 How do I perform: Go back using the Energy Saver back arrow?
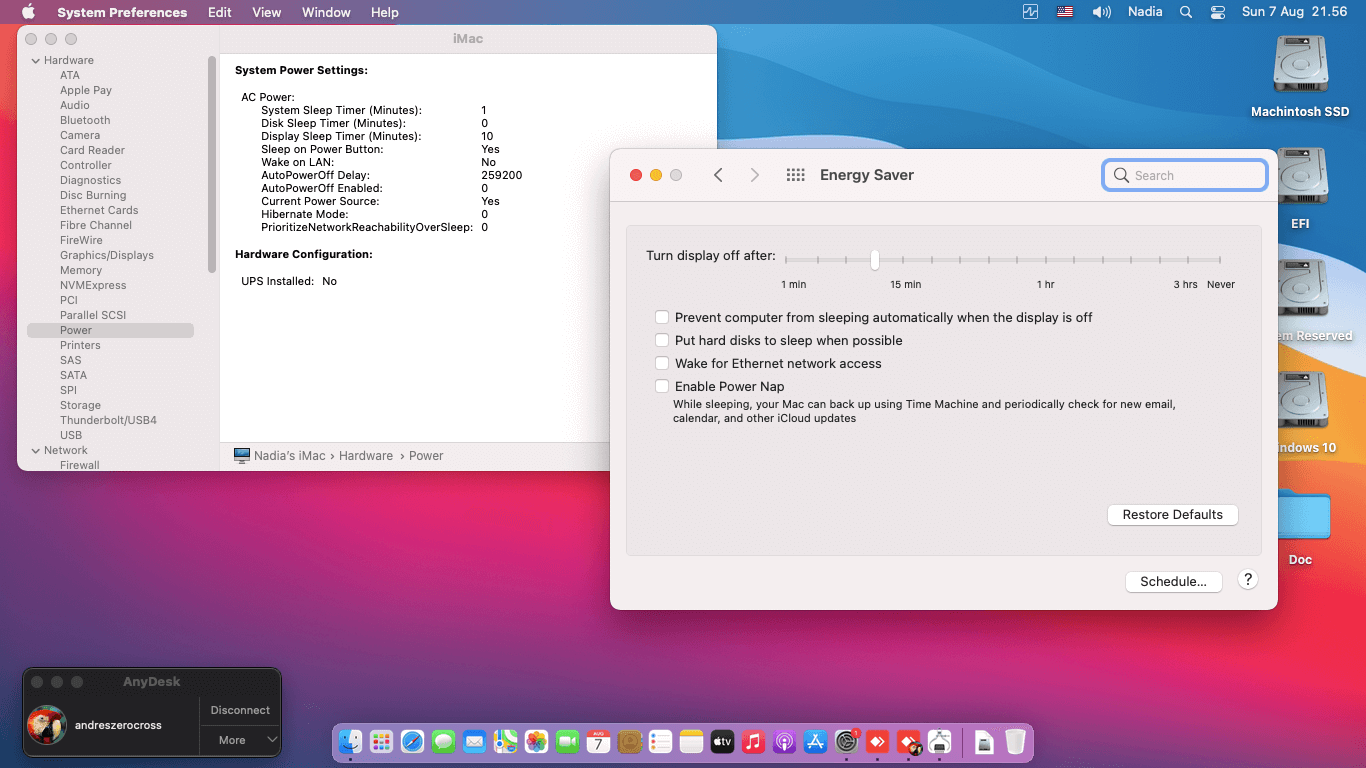[718, 175]
